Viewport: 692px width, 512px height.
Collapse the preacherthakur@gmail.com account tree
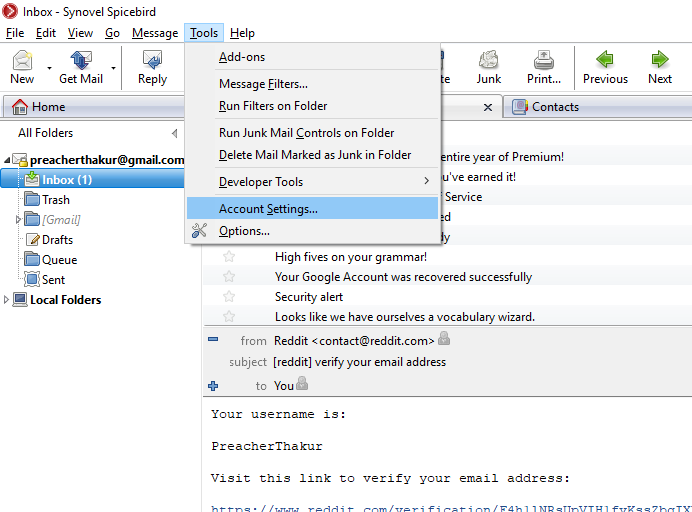7,160
